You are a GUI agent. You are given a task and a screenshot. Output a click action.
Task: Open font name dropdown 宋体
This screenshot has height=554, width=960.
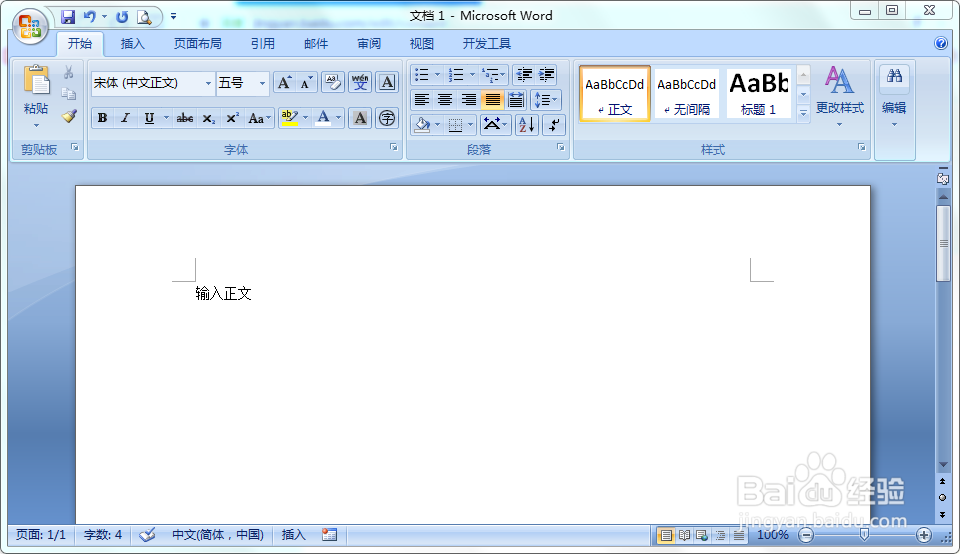[208, 83]
